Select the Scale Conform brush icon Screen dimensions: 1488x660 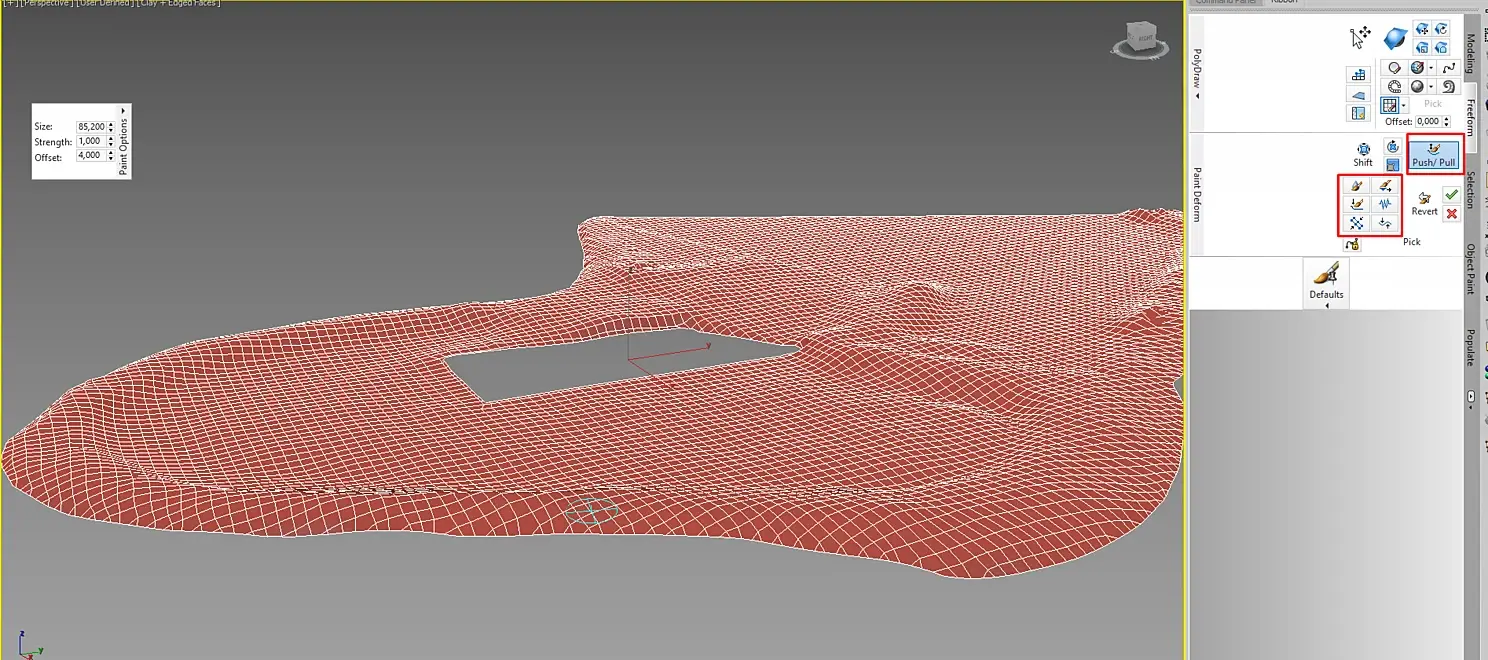pos(1423,47)
